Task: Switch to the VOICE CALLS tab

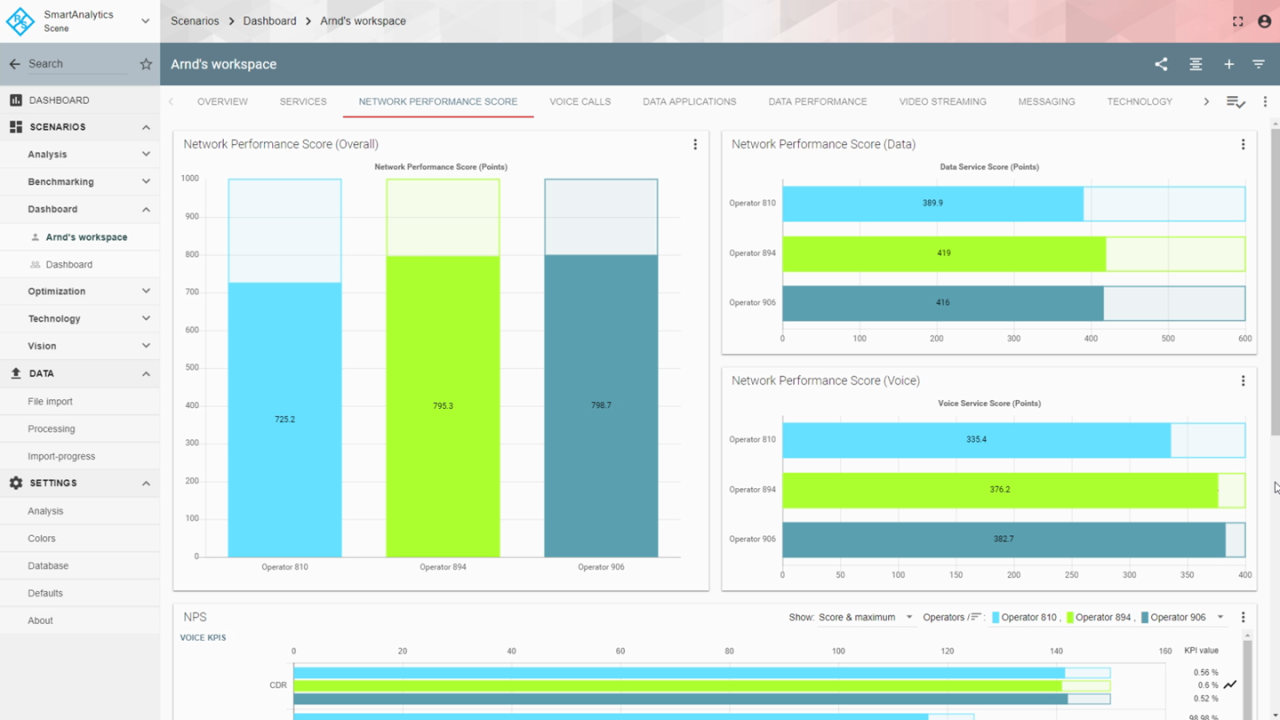Action: pyautogui.click(x=580, y=101)
